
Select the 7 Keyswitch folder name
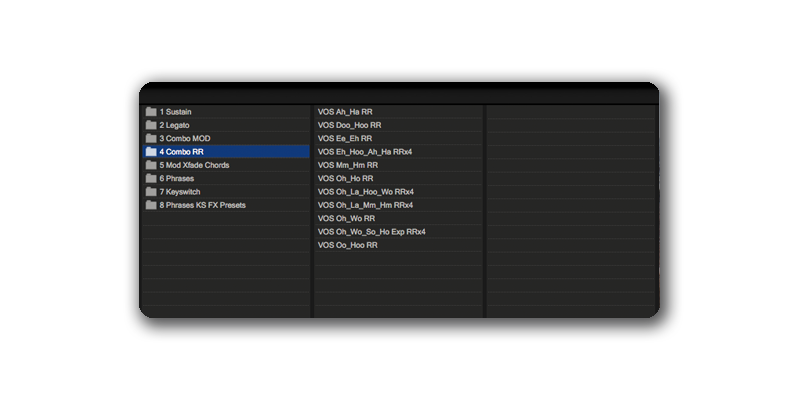click(180, 192)
